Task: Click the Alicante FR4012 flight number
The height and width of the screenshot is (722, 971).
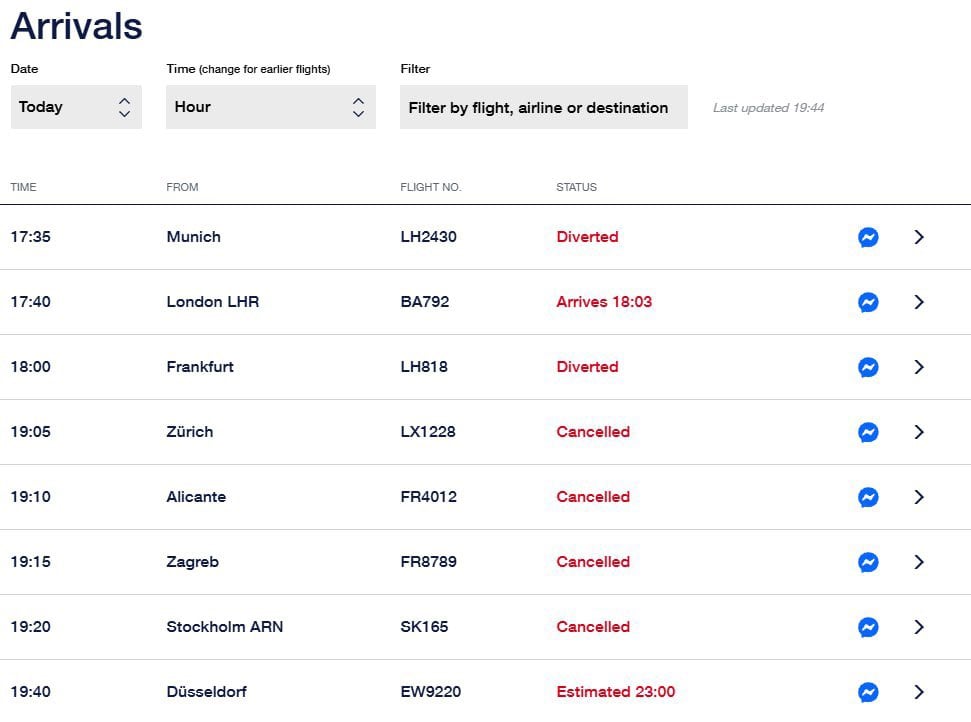Action: pyautogui.click(x=428, y=497)
